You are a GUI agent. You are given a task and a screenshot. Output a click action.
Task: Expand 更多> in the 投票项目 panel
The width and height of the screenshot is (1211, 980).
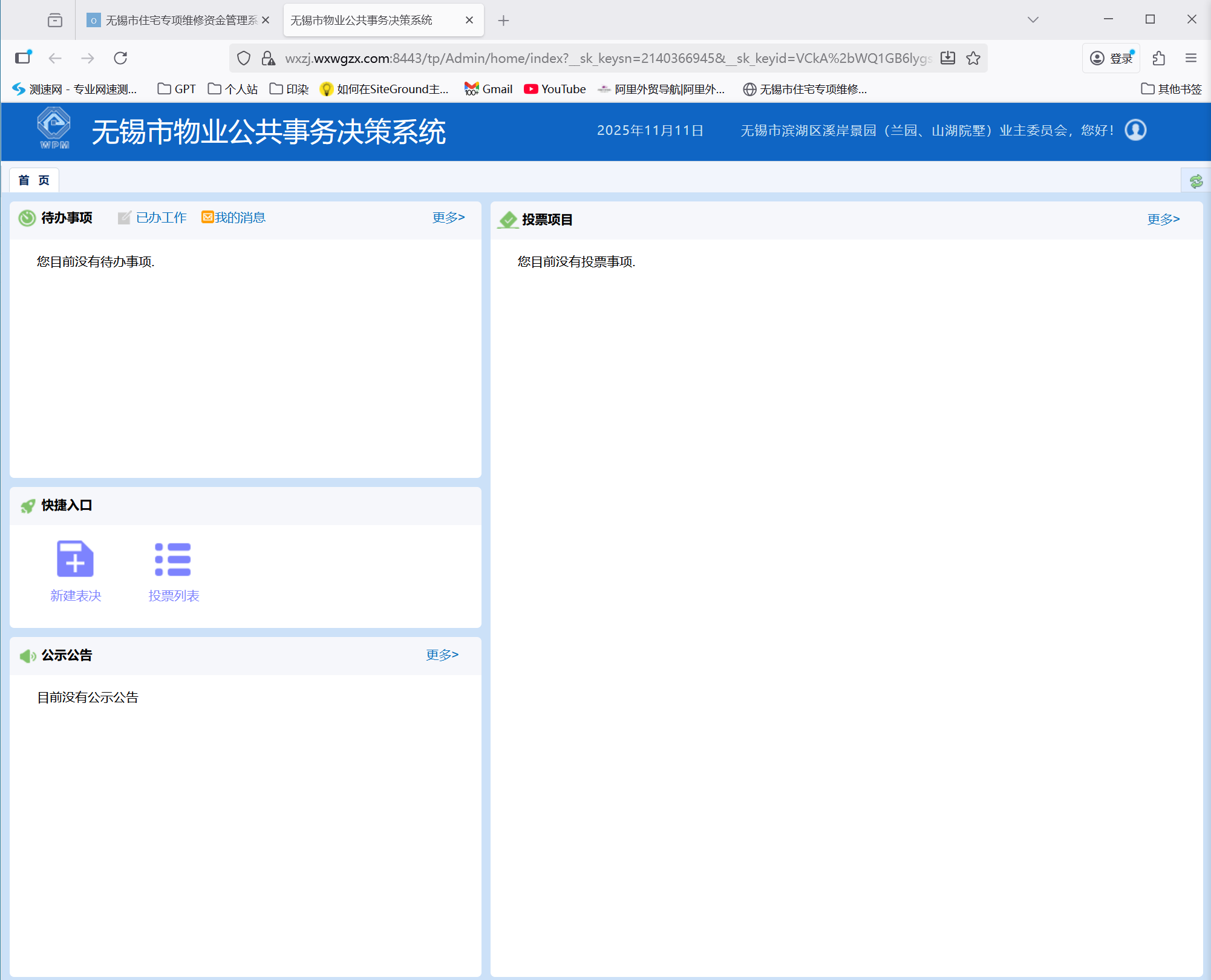click(1163, 219)
